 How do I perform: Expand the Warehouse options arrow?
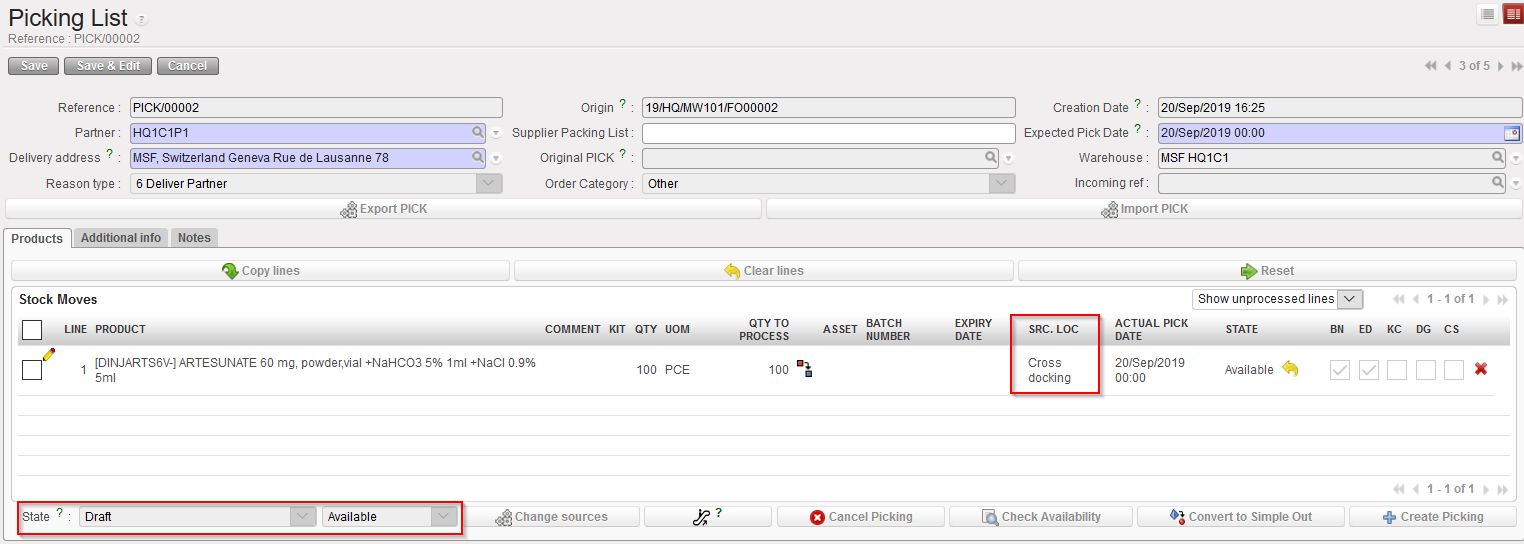pyautogui.click(x=1516, y=158)
